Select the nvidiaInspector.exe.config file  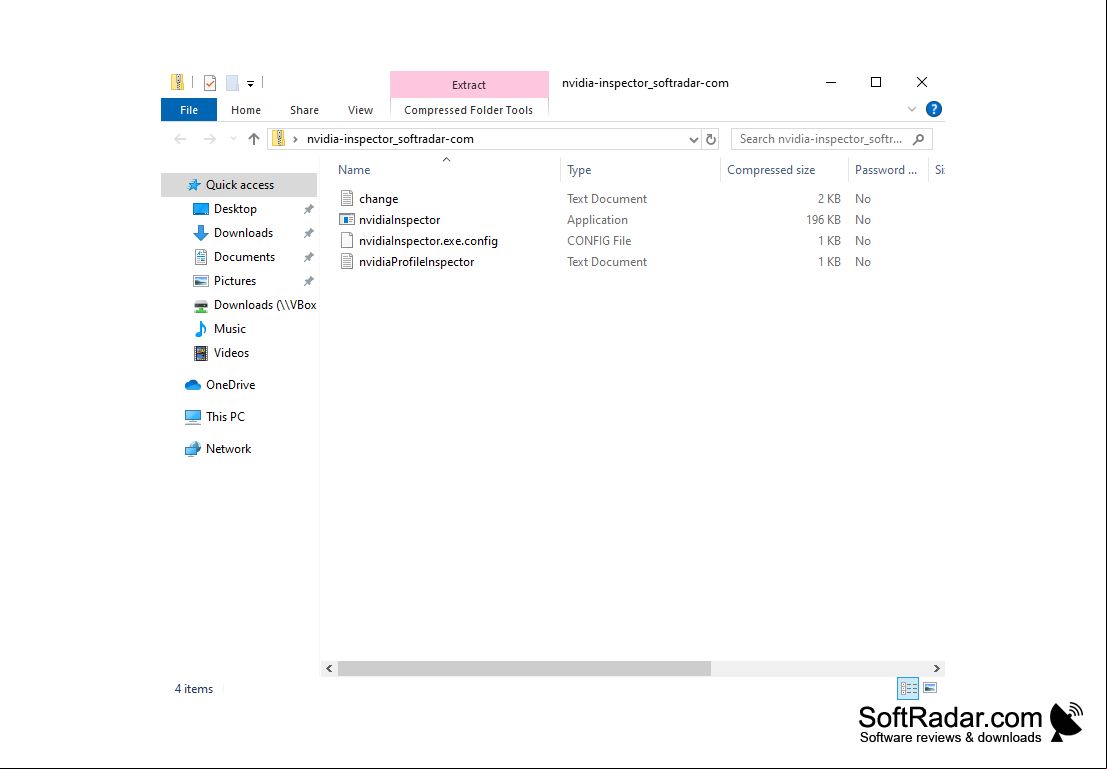pos(428,241)
